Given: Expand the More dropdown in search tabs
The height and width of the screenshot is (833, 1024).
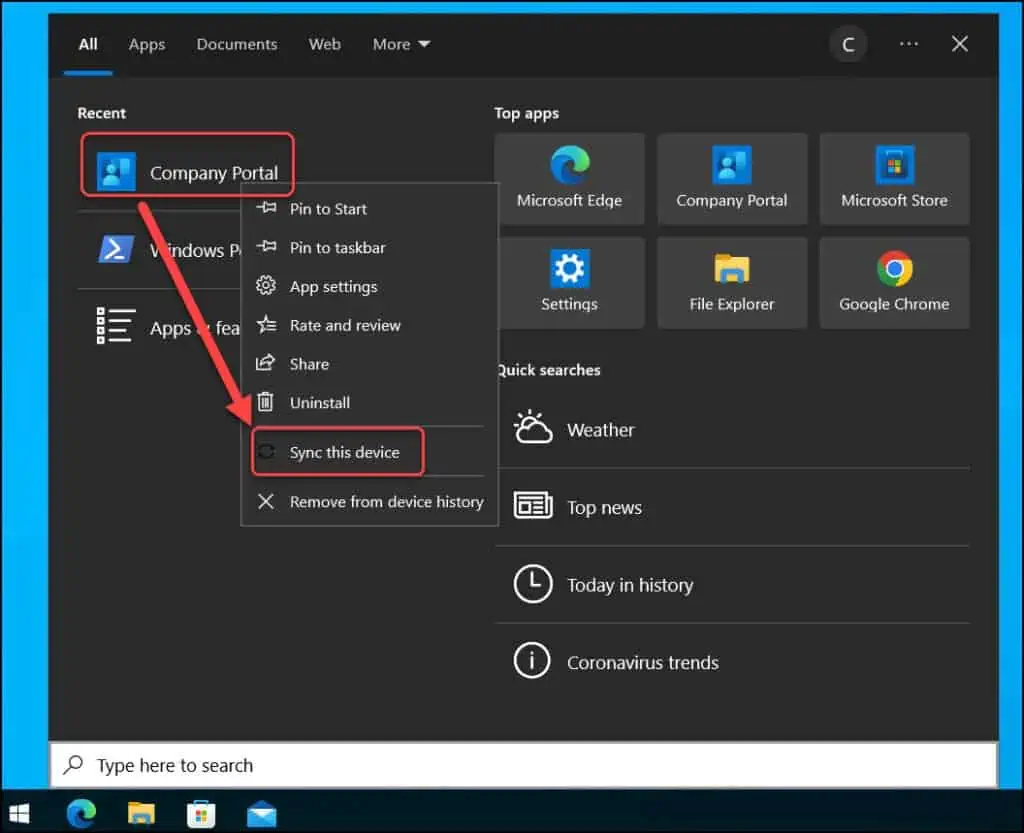Looking at the screenshot, I should click(x=401, y=44).
